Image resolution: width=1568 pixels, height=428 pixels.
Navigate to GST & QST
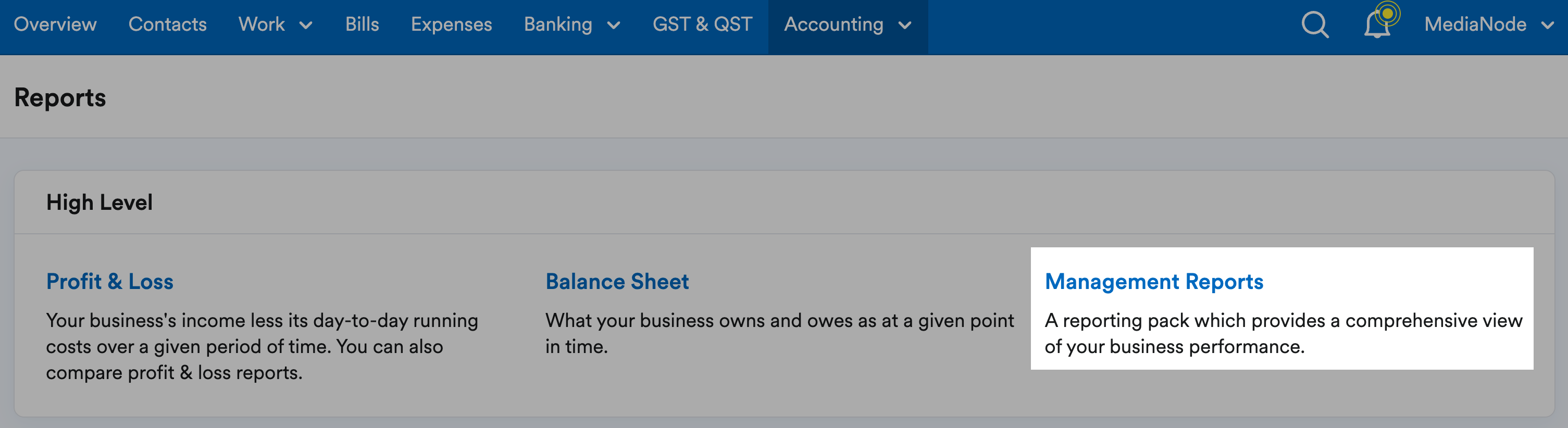point(702,24)
